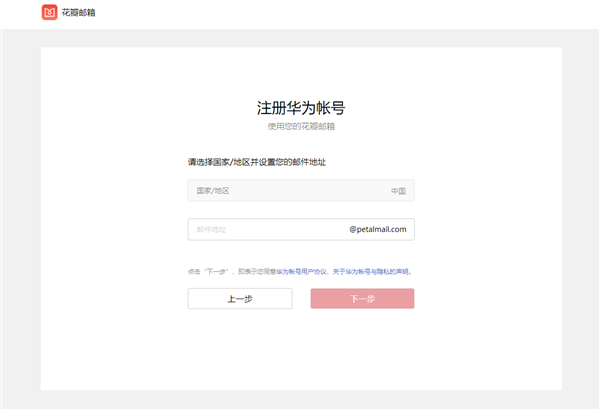Click empty space in the white header bar
Screen dimensions: 600x410
pos(350,14)
